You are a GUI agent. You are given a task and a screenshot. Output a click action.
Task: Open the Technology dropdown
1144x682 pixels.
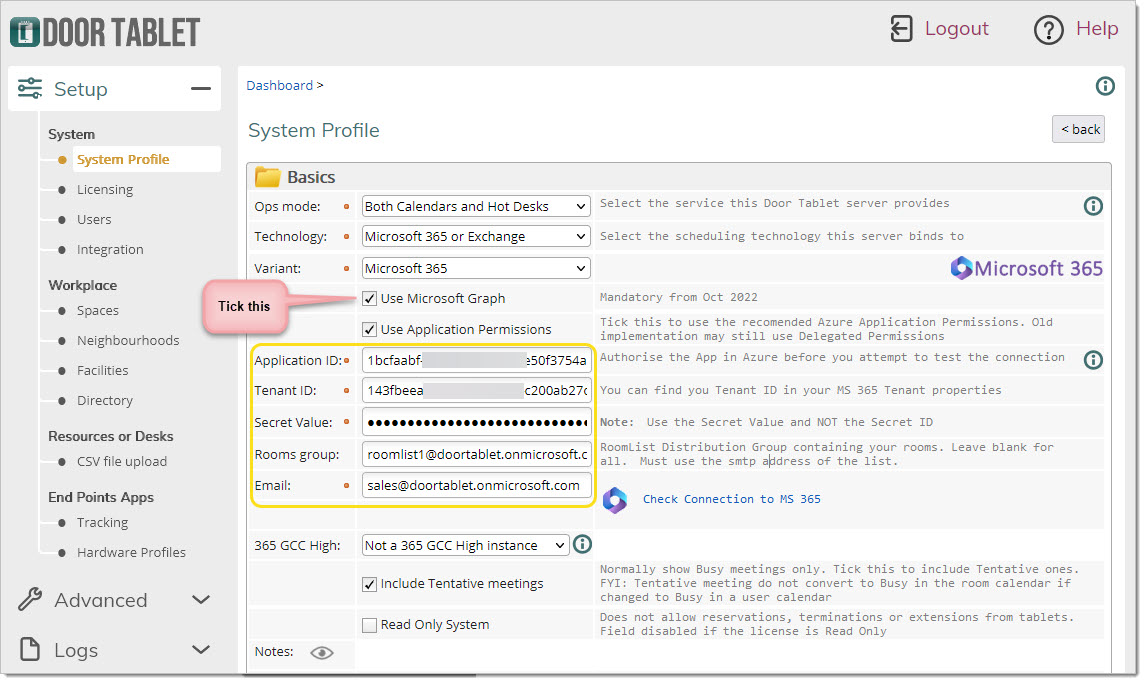(476, 236)
